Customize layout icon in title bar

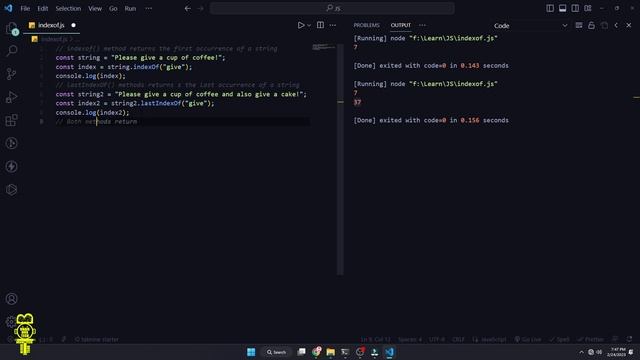point(588,8)
